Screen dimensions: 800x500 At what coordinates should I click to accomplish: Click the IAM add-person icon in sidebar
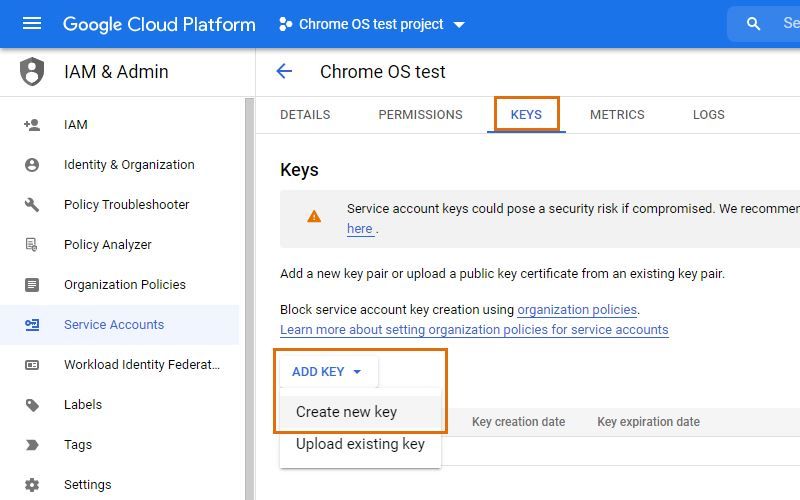pos(32,125)
